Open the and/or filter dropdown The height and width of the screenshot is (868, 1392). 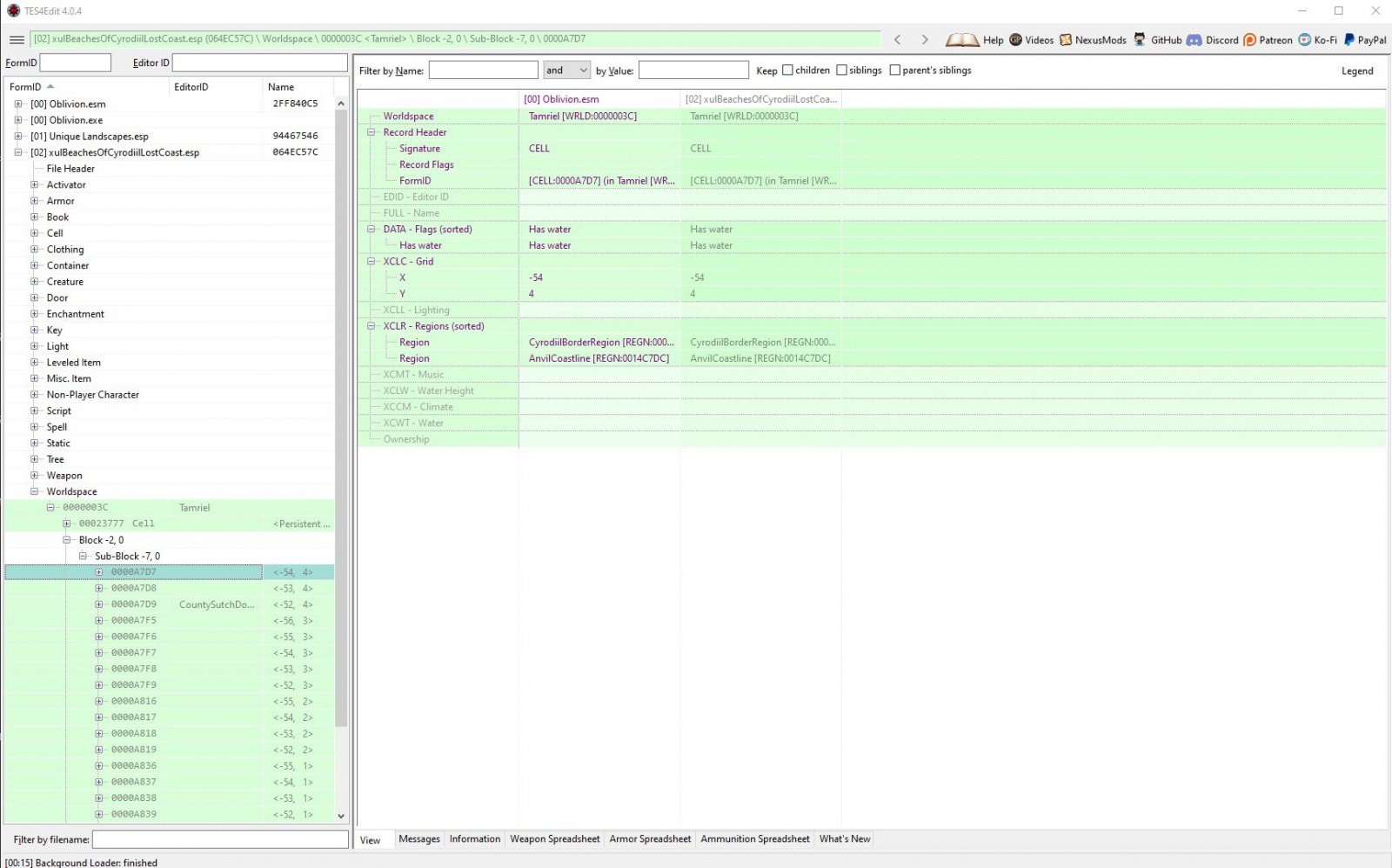click(566, 70)
